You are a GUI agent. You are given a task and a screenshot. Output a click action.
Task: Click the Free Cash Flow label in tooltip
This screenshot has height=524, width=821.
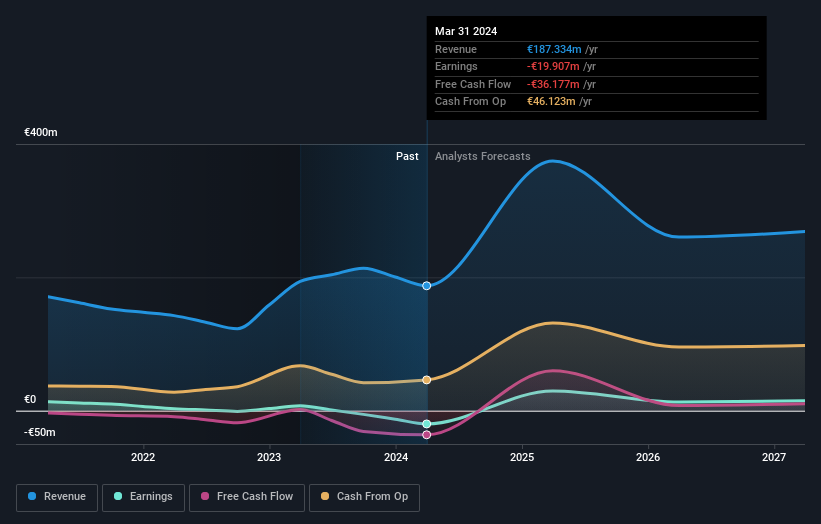(473, 84)
